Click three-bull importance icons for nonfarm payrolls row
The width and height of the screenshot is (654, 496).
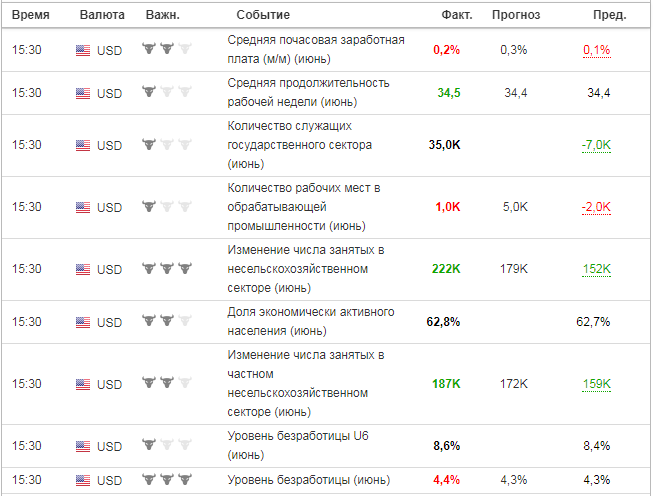167,268
